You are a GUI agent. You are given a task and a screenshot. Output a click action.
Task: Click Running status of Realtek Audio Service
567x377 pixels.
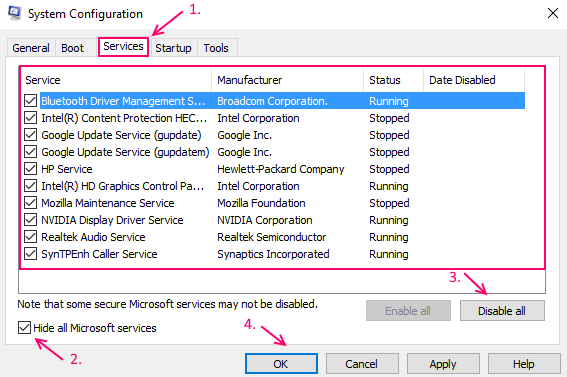[389, 237]
